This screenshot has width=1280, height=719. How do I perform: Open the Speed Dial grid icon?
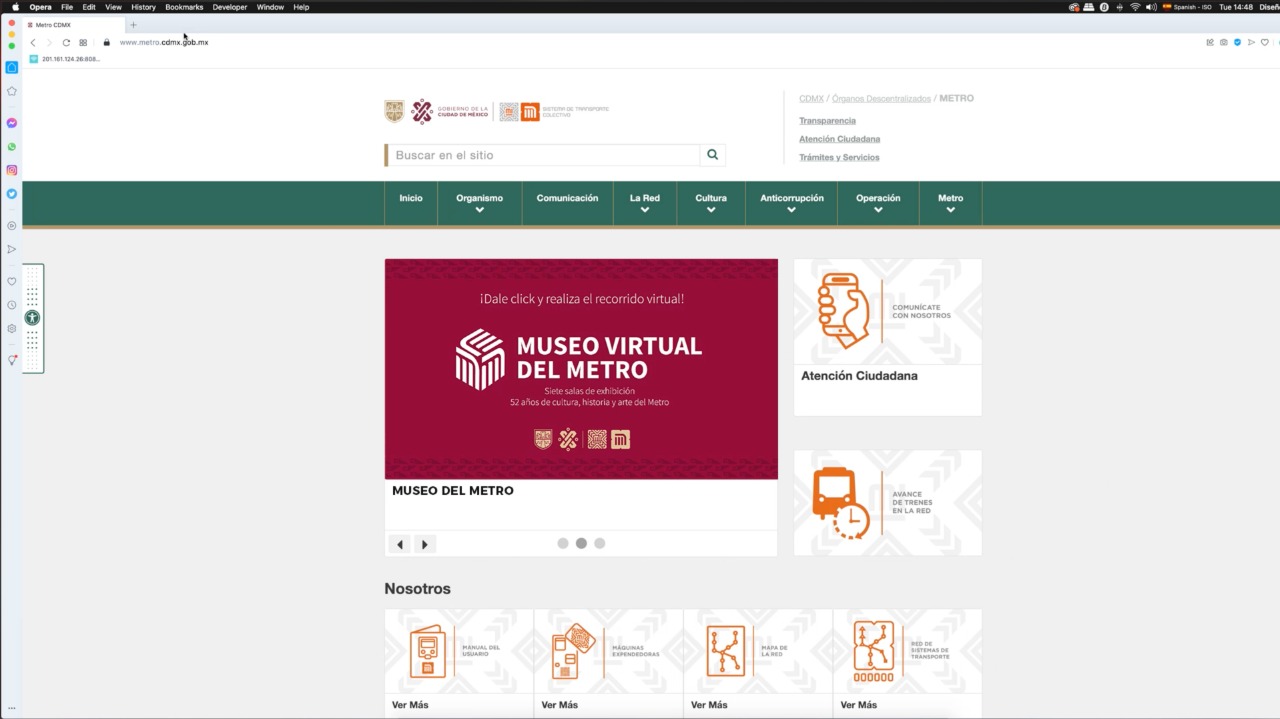(83, 42)
